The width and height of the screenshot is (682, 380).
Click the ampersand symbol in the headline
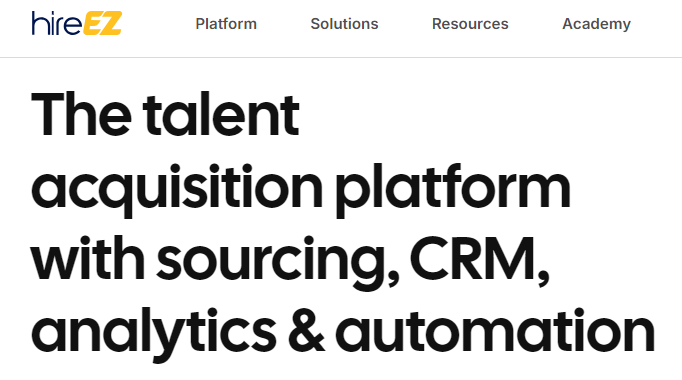click(x=306, y=333)
